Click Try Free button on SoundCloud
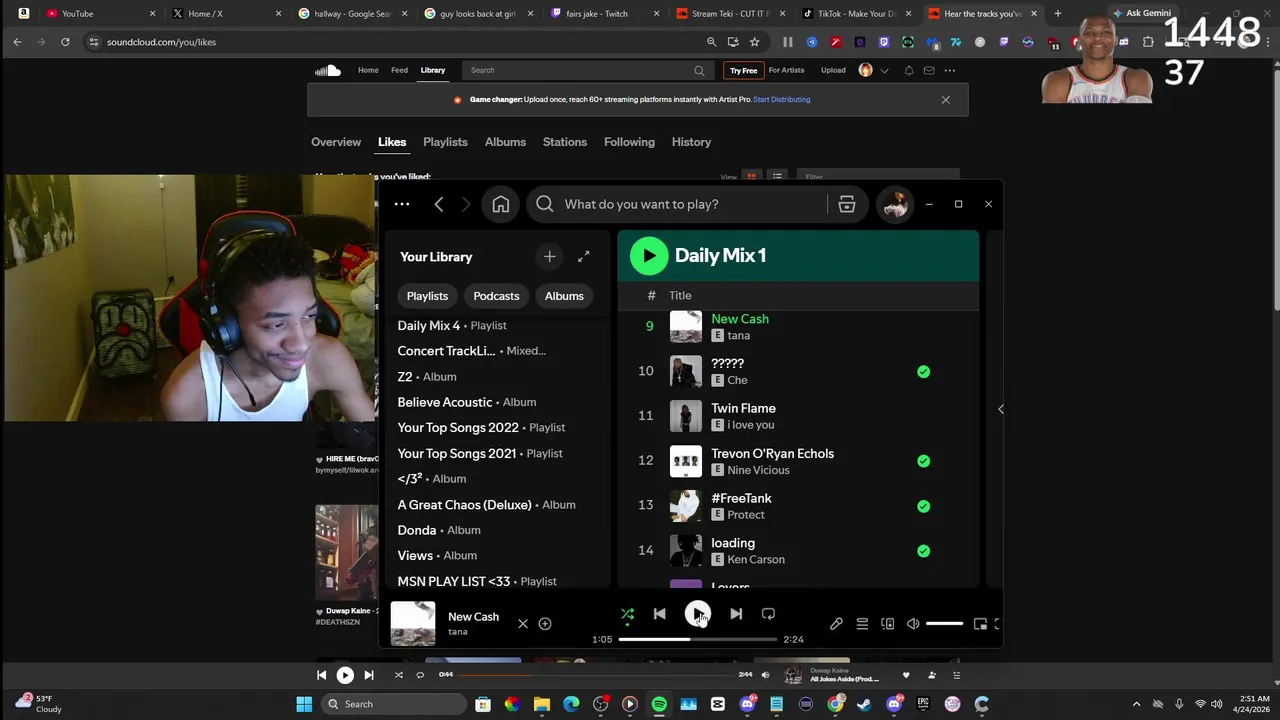 pos(743,70)
